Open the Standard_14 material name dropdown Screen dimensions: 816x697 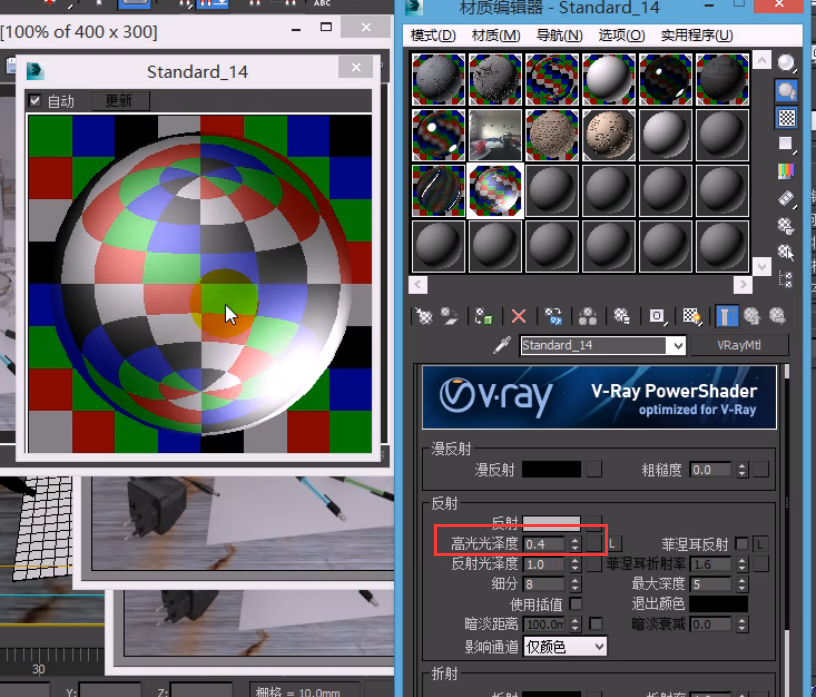[x=676, y=345]
